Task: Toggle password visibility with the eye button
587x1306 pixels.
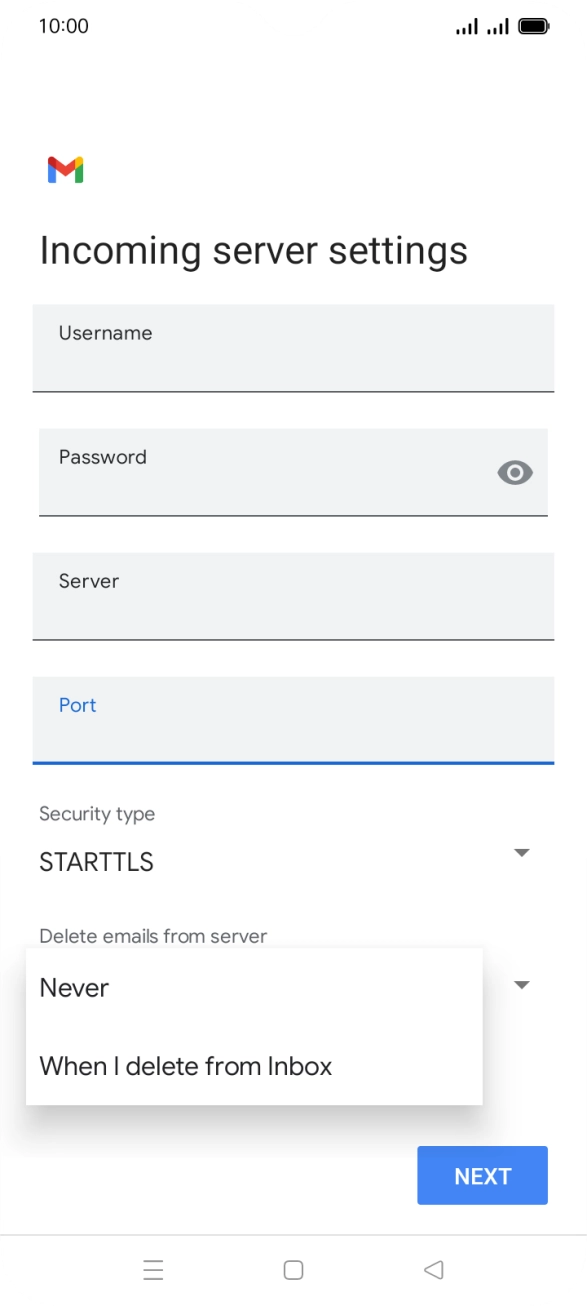Action: tap(515, 472)
